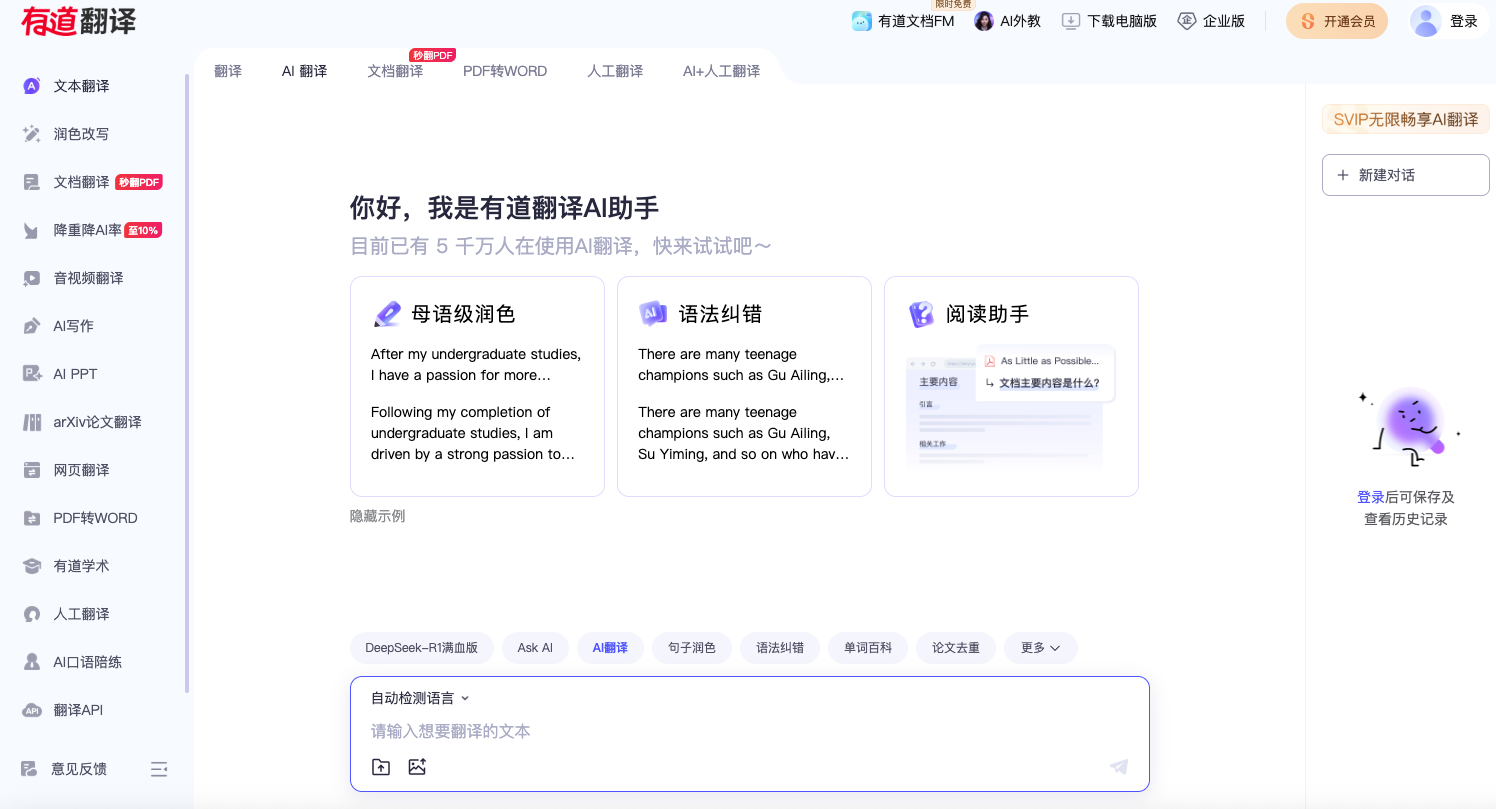Click 登录 in the top right
Screen dimensions: 1496x809
[x=1464, y=21]
